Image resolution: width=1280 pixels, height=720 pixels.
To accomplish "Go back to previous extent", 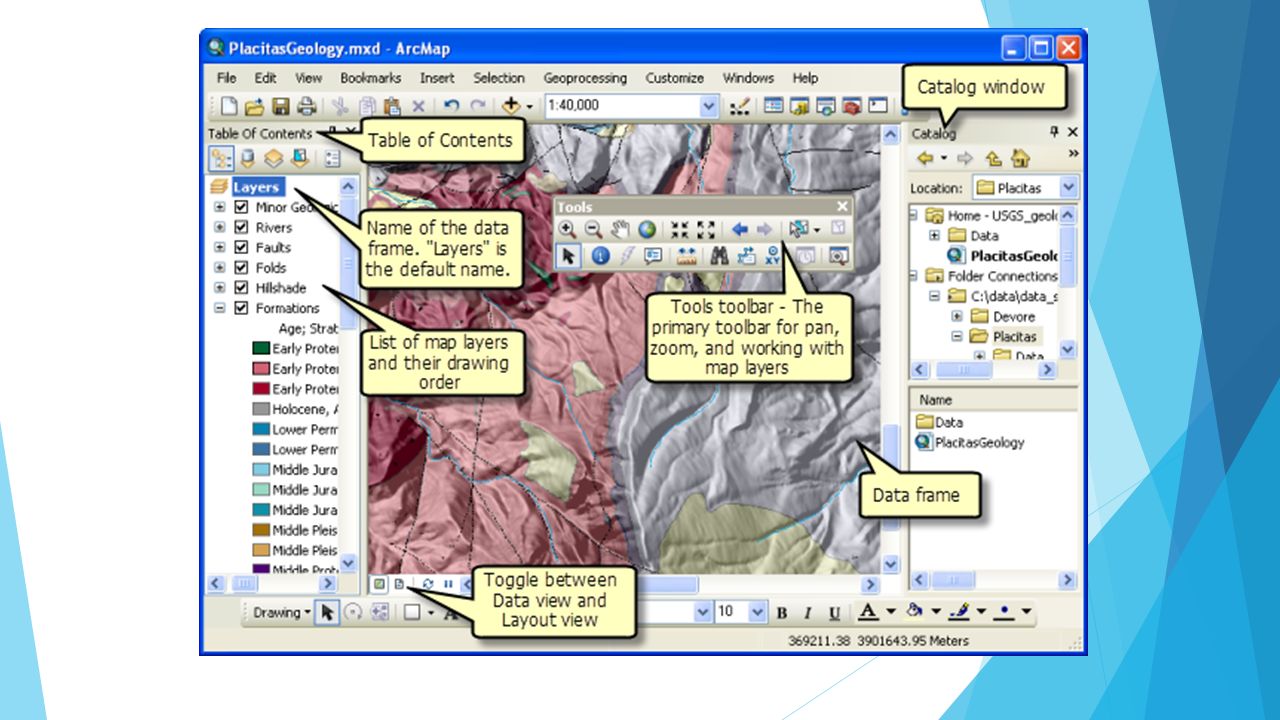I will click(740, 229).
